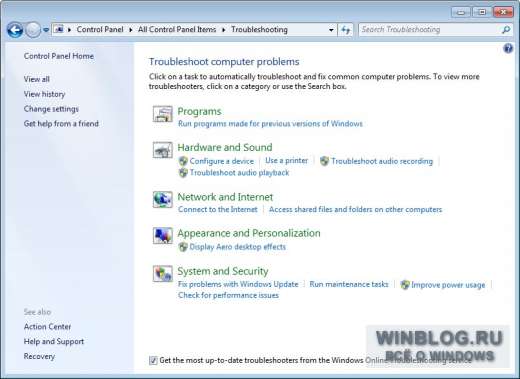Click the Programs category icon
This screenshot has height=379, width=520.
pos(163,114)
